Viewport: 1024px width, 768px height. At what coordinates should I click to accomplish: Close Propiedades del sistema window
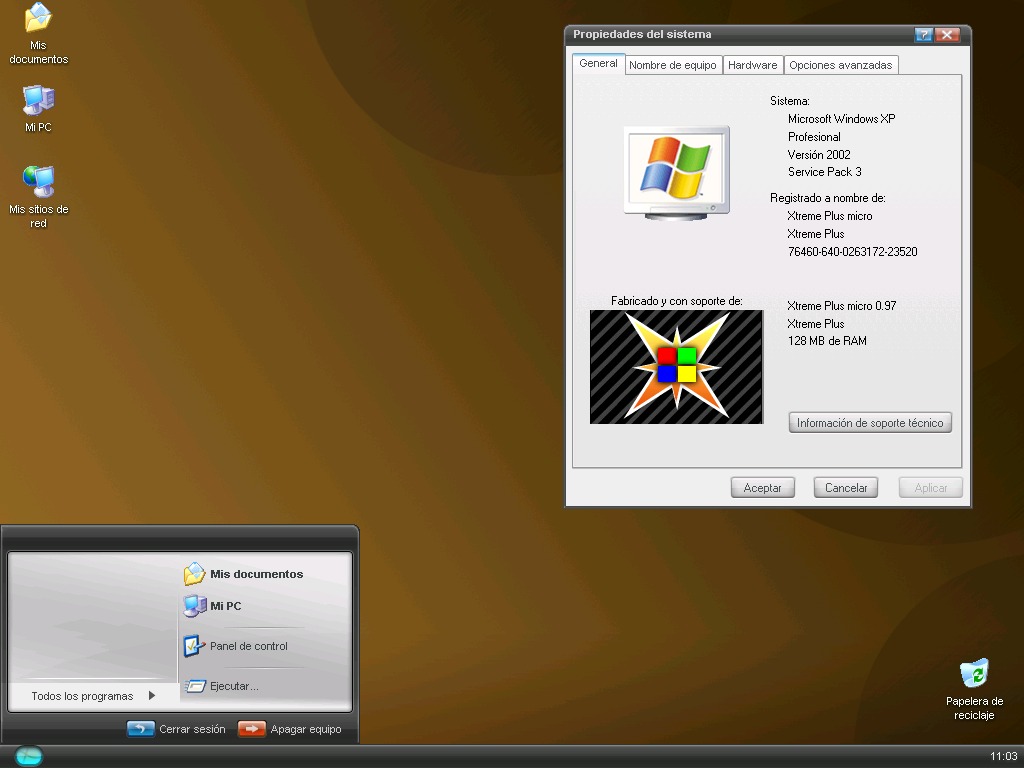(x=947, y=35)
